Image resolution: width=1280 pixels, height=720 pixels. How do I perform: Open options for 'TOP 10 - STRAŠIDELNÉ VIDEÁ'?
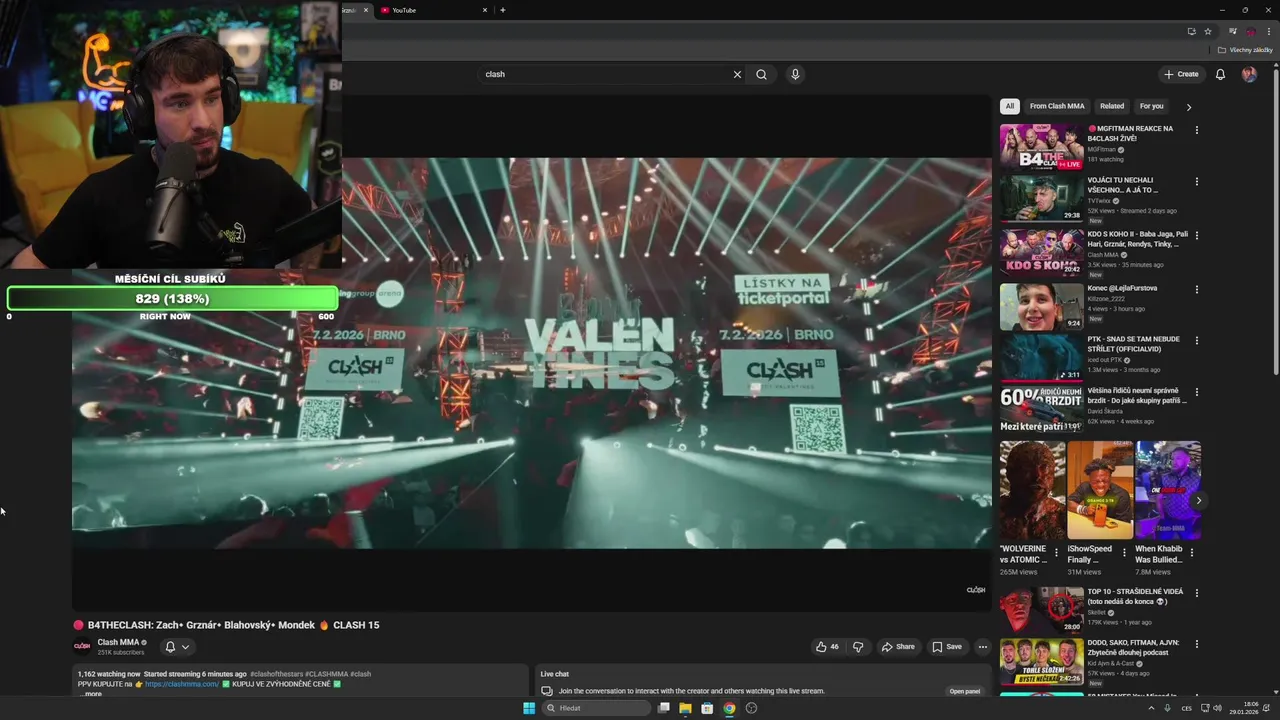point(1197,593)
